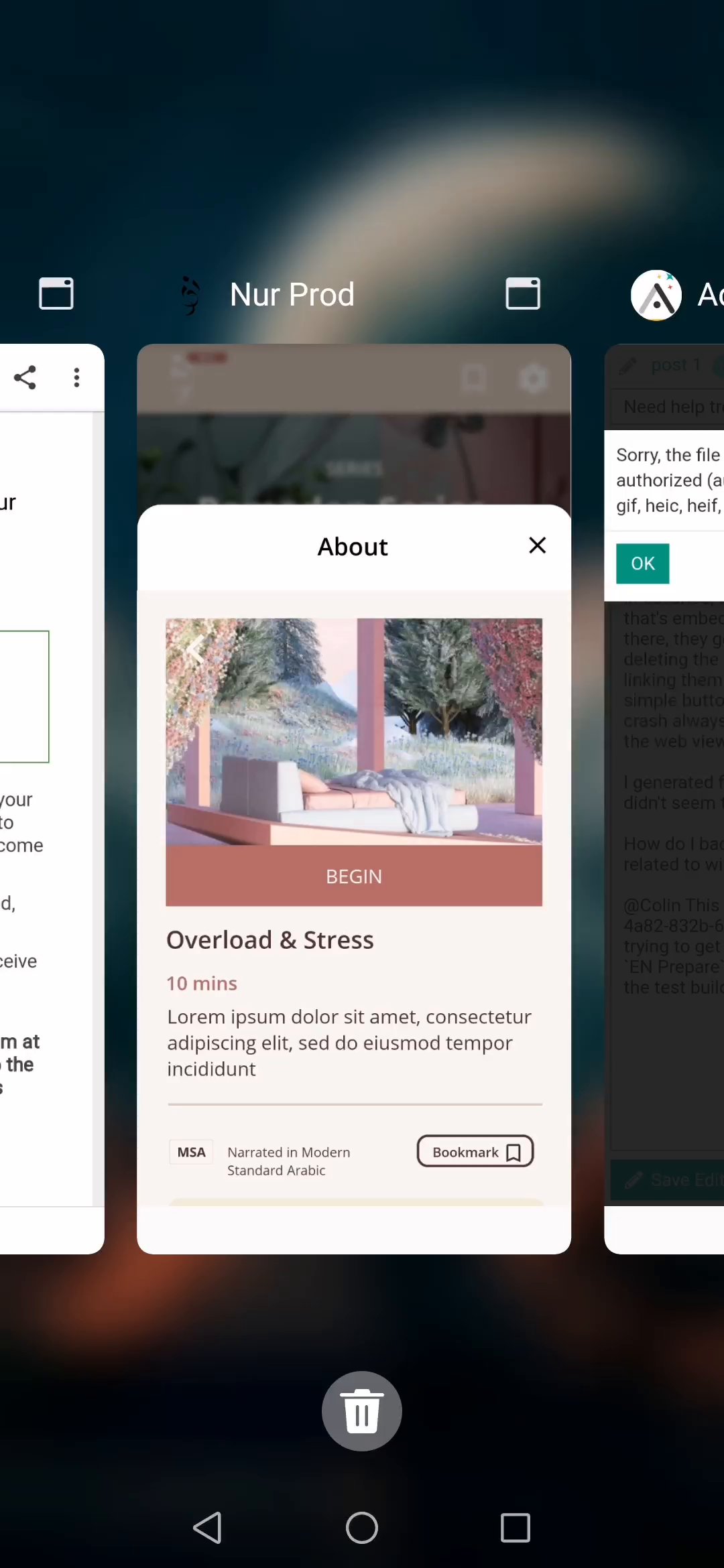Tap the OK button in the error dialog
Screen dimensions: 724x1568
pyautogui.click(x=642, y=564)
